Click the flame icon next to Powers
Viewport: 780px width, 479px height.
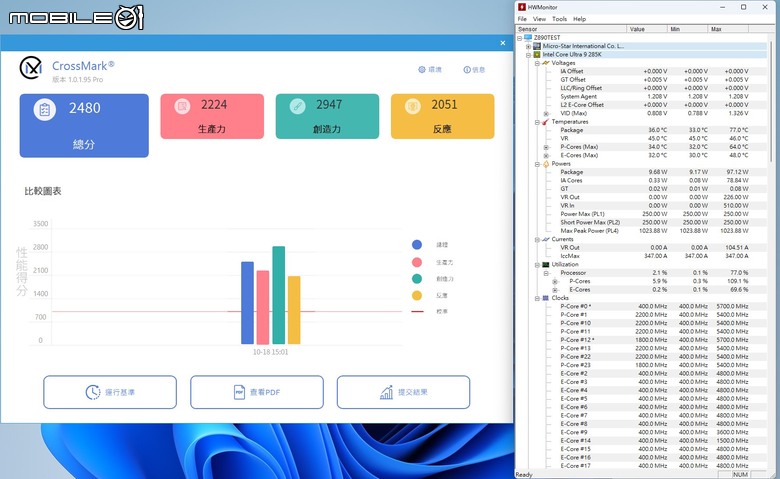point(546,164)
